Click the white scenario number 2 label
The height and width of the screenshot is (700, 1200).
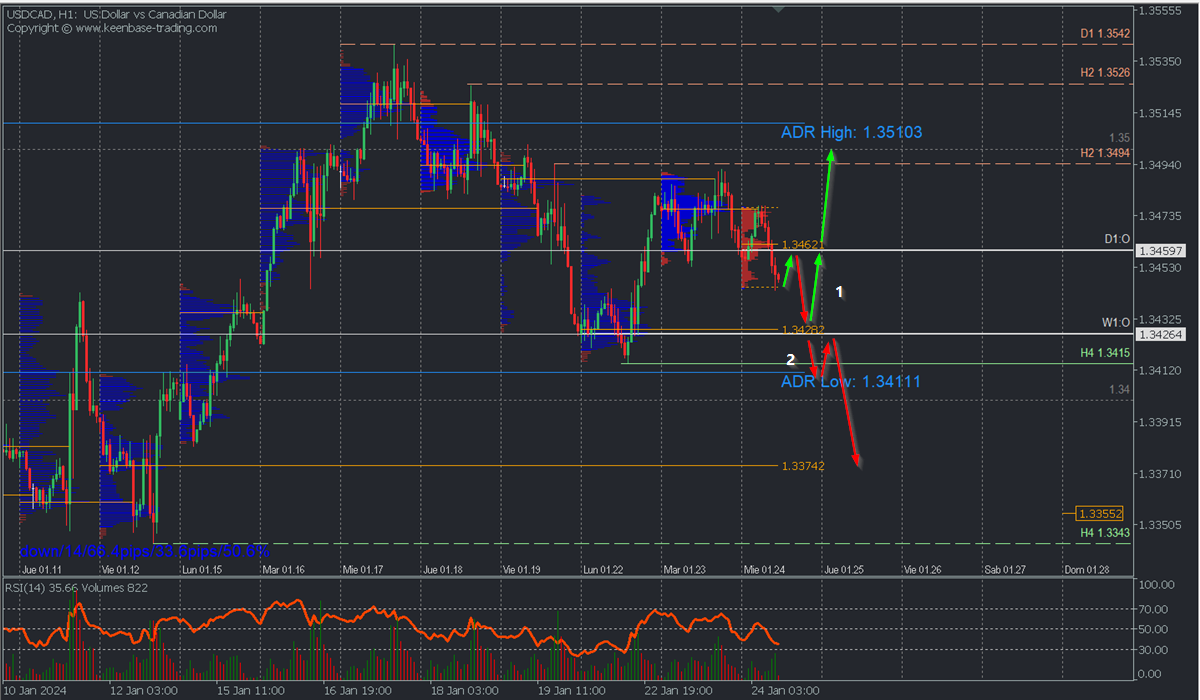790,359
